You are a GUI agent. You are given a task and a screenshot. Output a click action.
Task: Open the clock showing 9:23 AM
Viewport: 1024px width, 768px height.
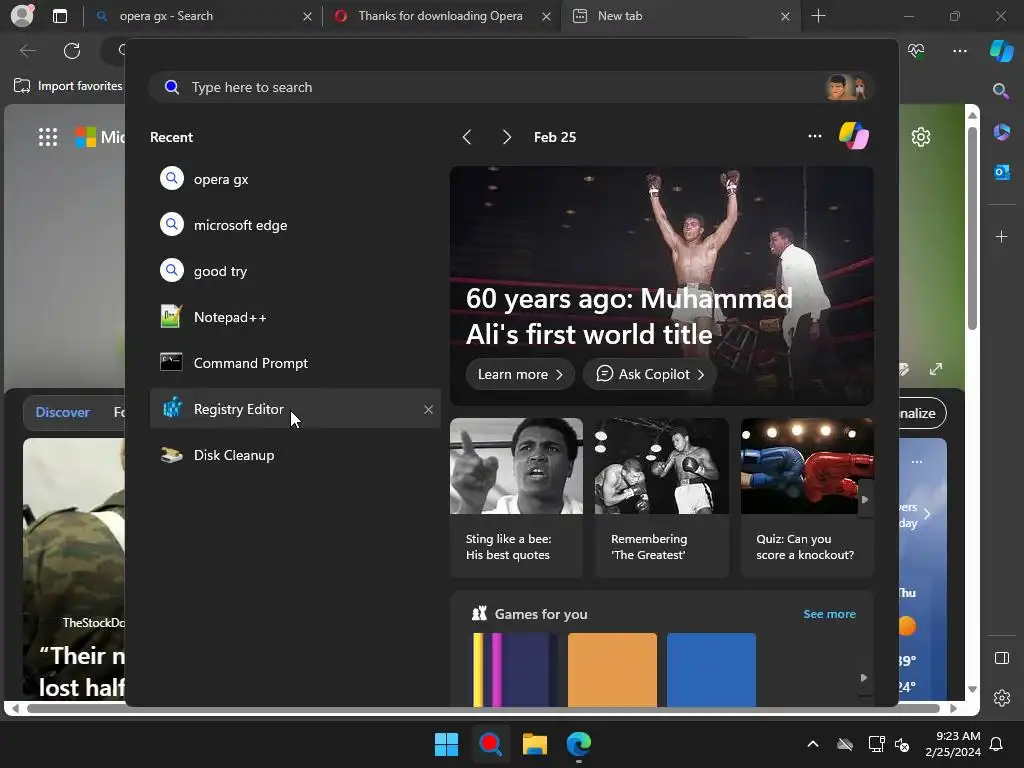tap(953, 744)
